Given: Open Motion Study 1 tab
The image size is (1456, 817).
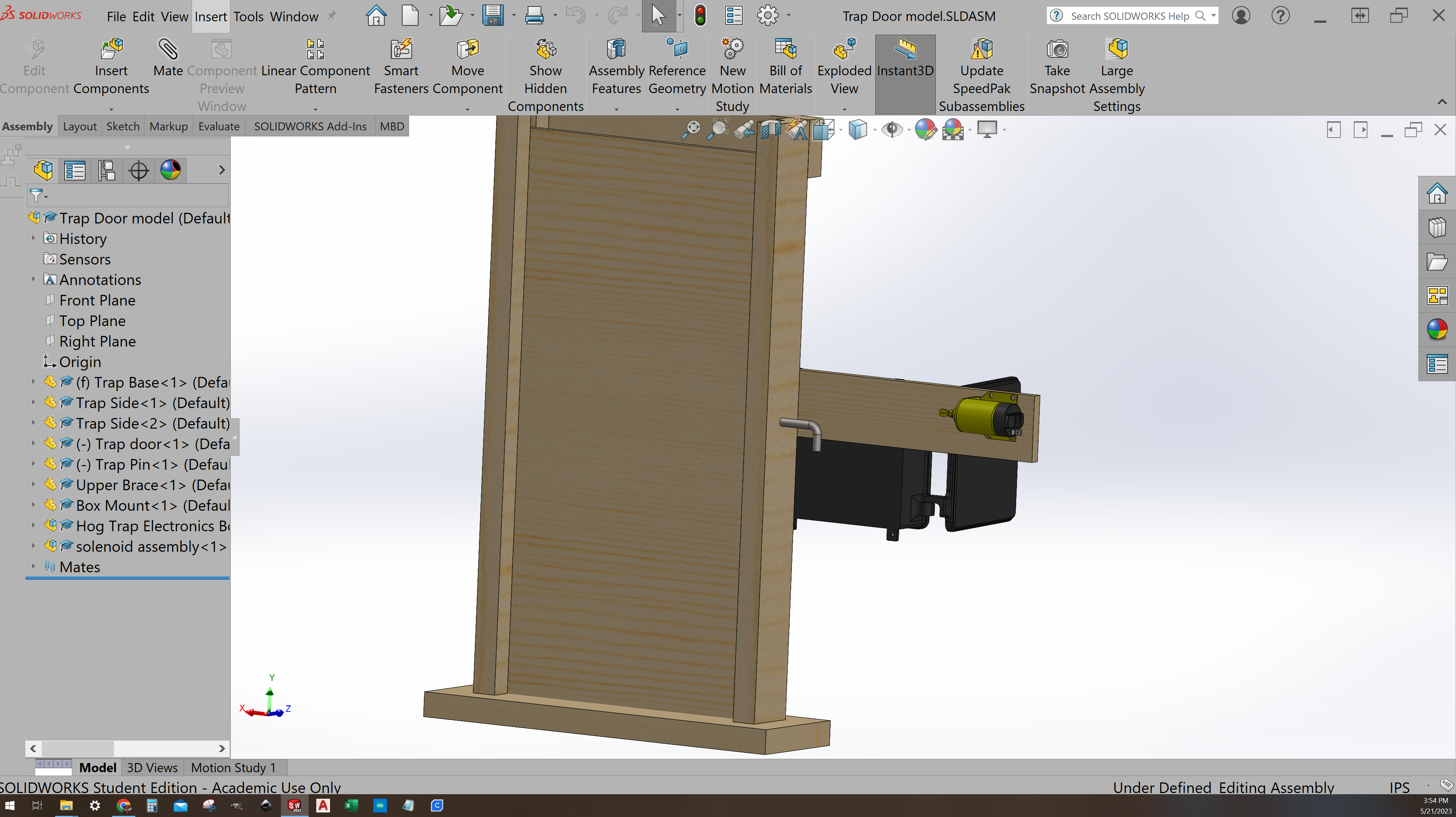Looking at the screenshot, I should pos(233,767).
